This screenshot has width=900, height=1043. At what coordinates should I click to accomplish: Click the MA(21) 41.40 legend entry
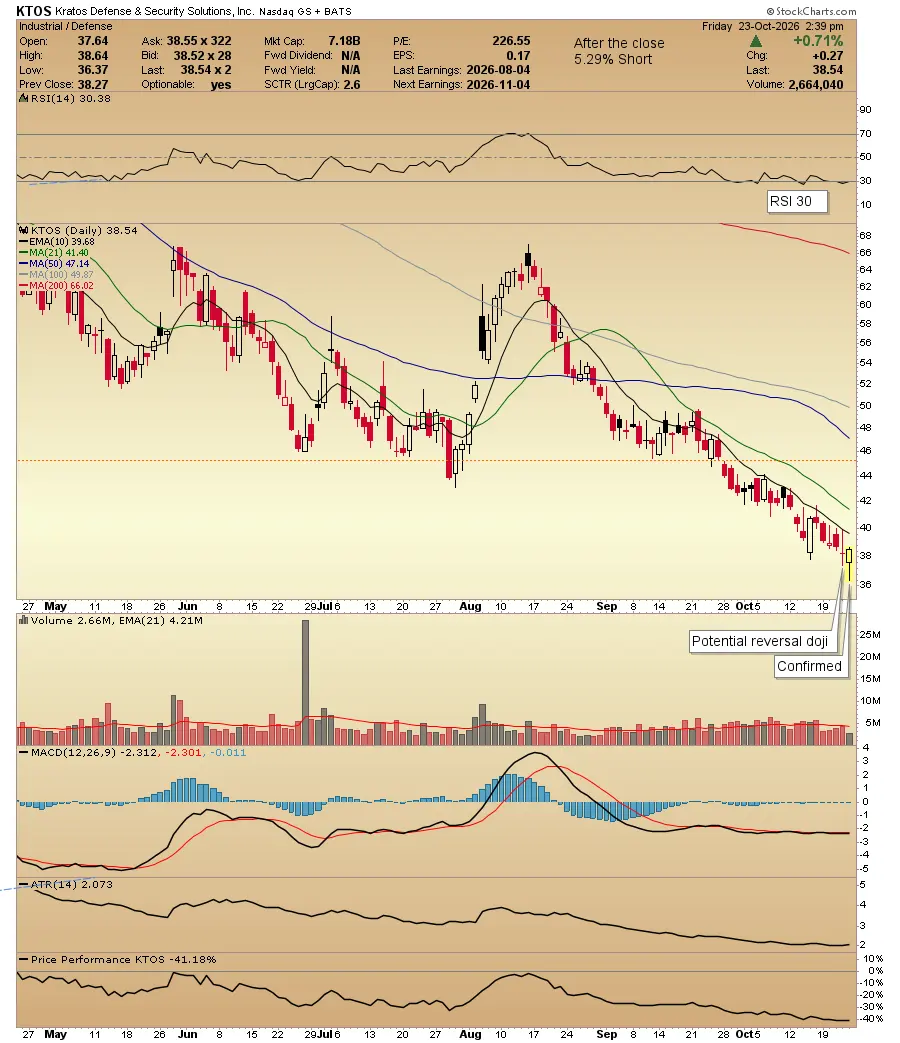[54, 253]
